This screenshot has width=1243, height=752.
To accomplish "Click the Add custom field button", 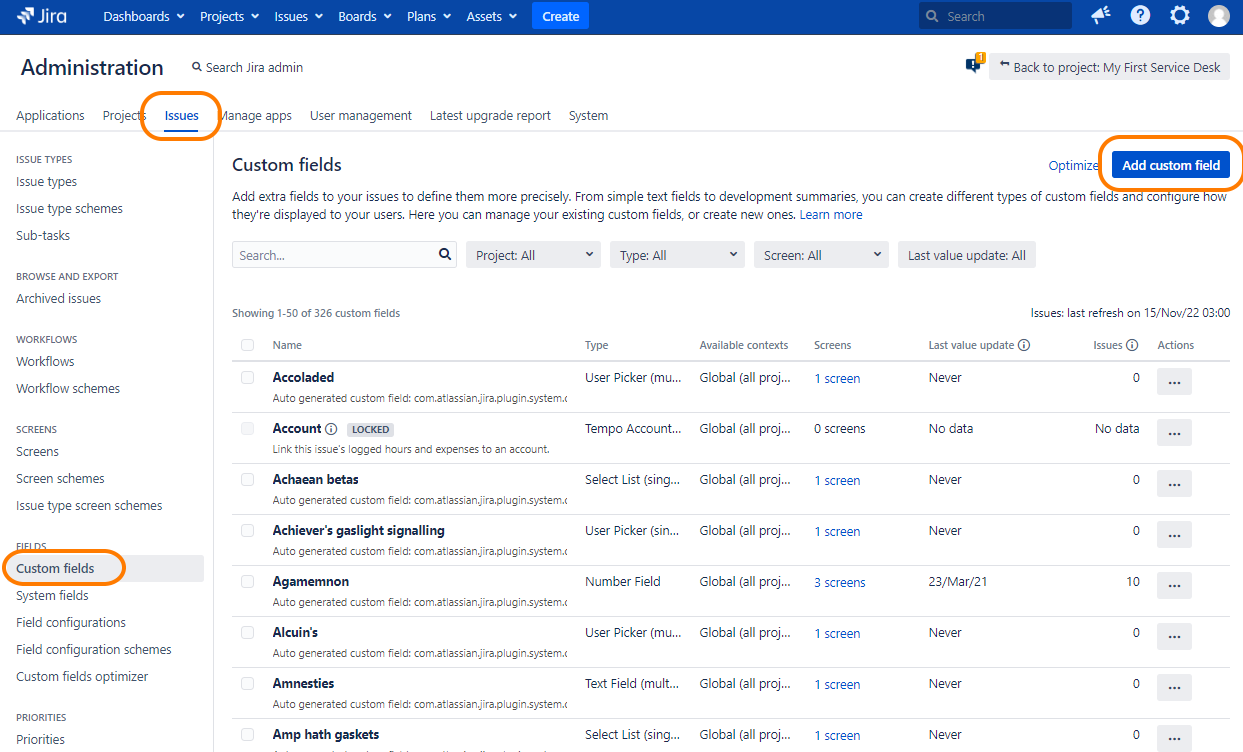I will 1170,165.
